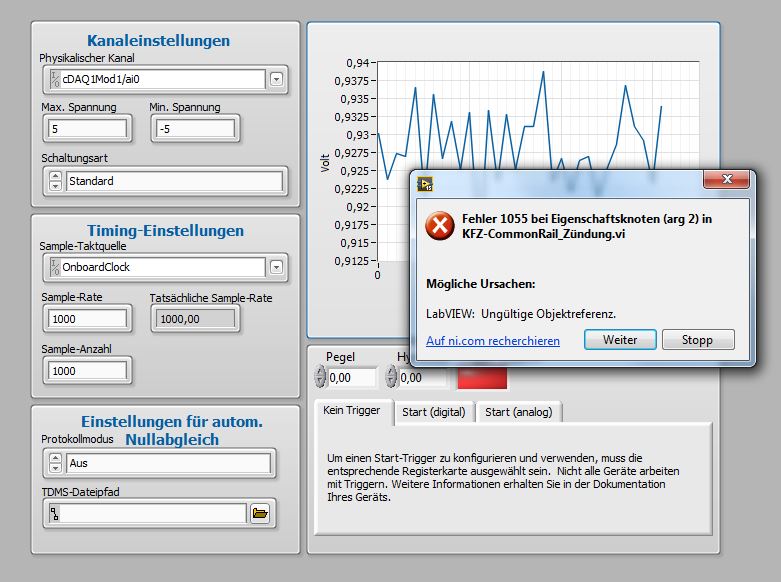Edit the Sample-Anzahl field showing 1000
The image size is (781, 582).
pos(88,371)
